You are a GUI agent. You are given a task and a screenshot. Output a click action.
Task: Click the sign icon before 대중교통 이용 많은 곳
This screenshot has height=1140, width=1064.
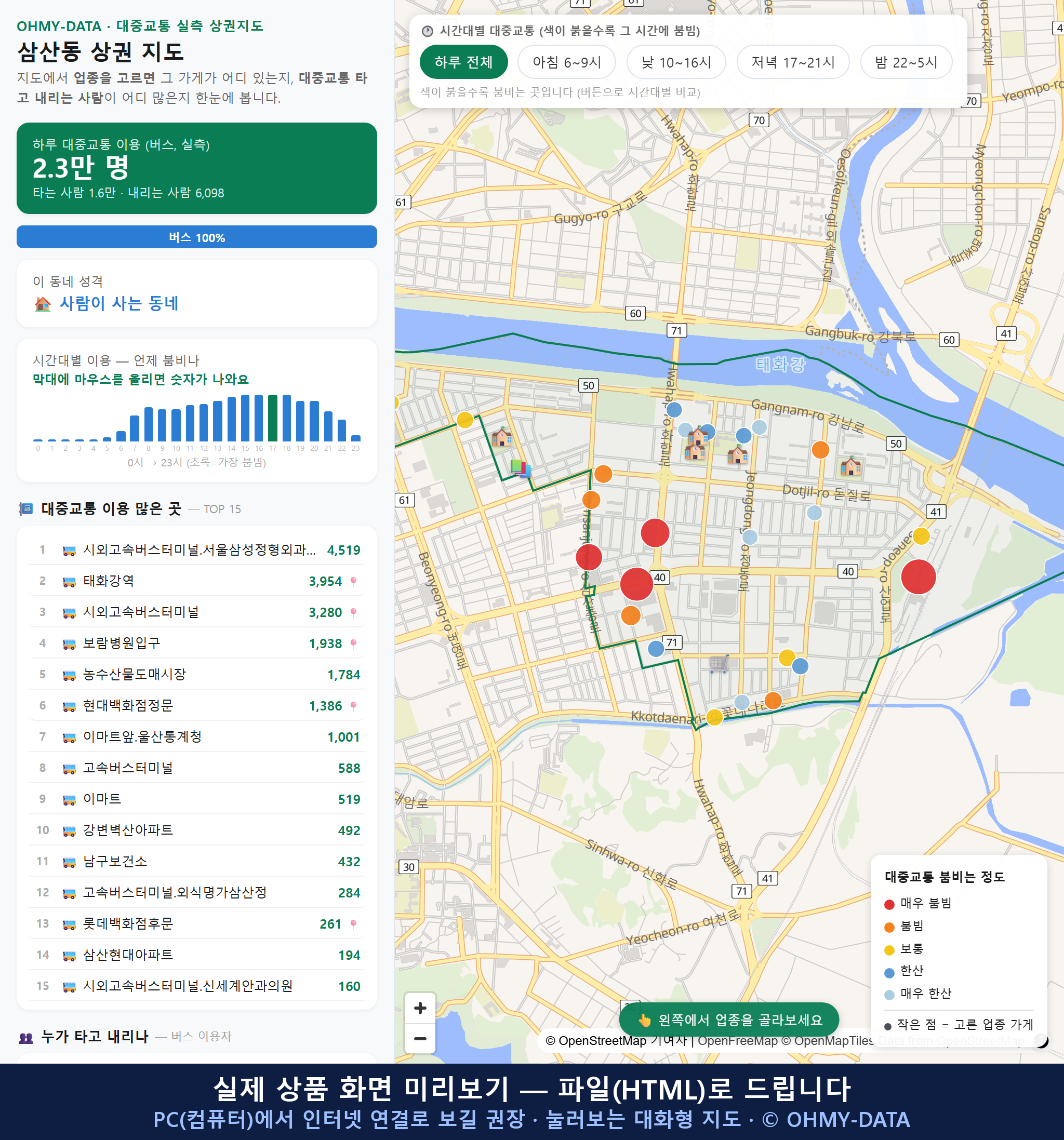pos(26,508)
